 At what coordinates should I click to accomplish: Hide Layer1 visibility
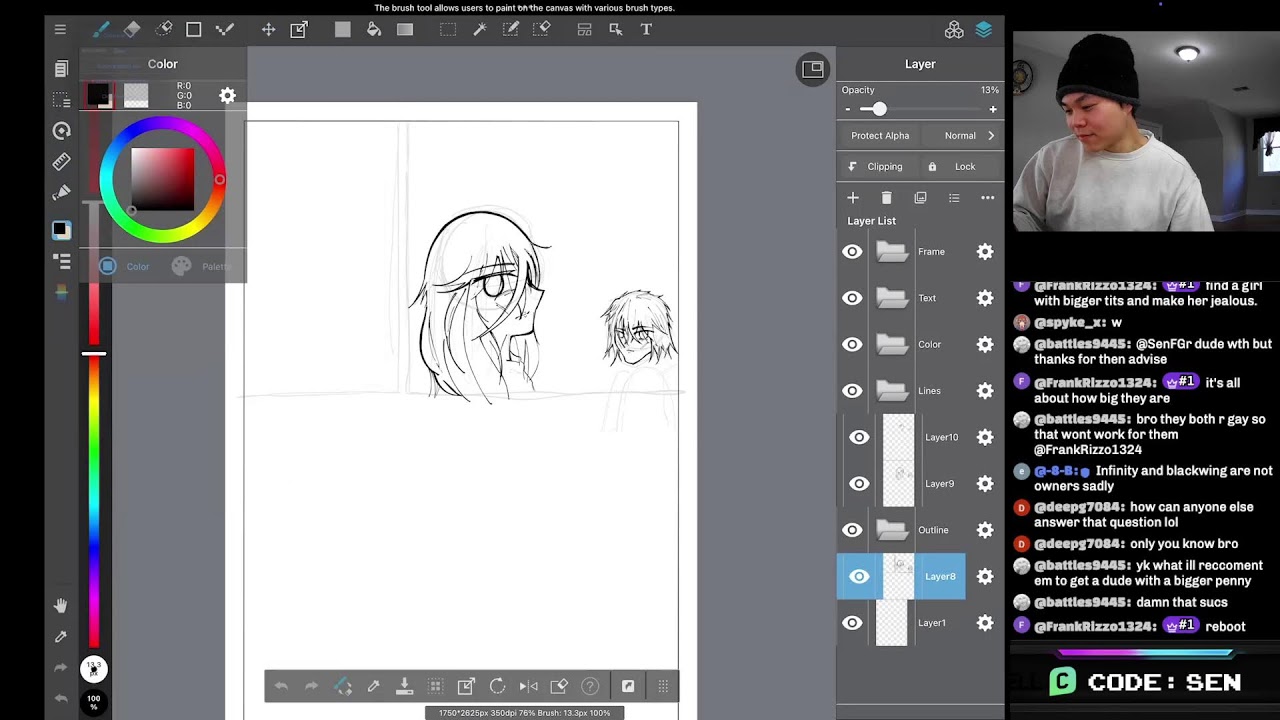852,623
